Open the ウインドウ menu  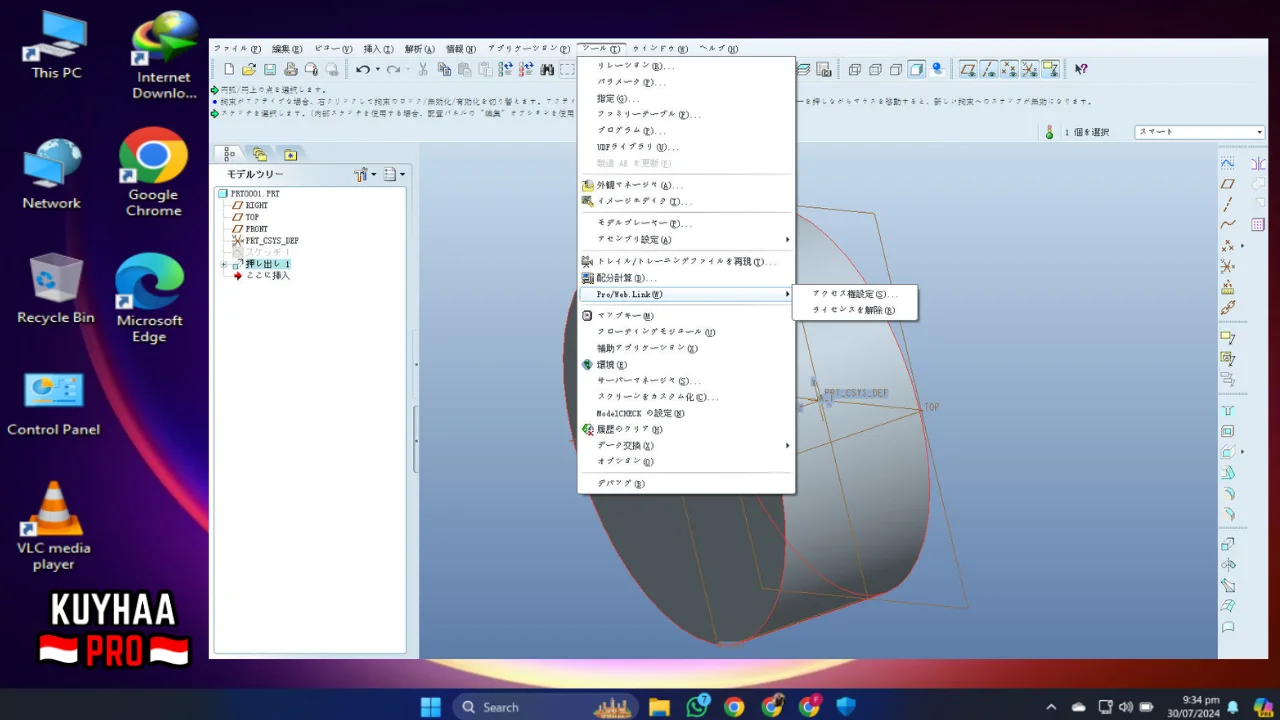coord(660,48)
